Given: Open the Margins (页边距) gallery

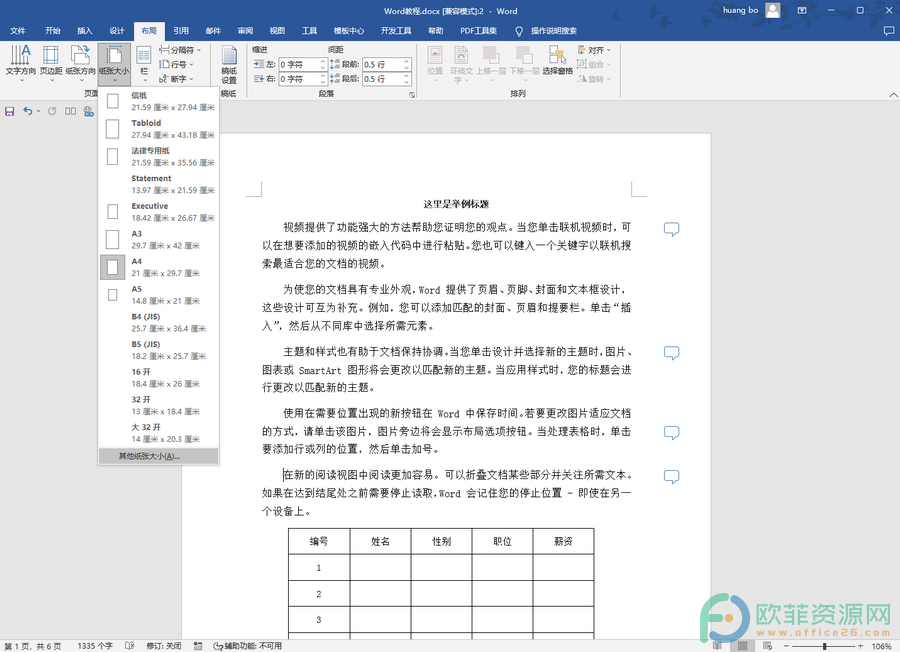Looking at the screenshot, I should point(51,62).
